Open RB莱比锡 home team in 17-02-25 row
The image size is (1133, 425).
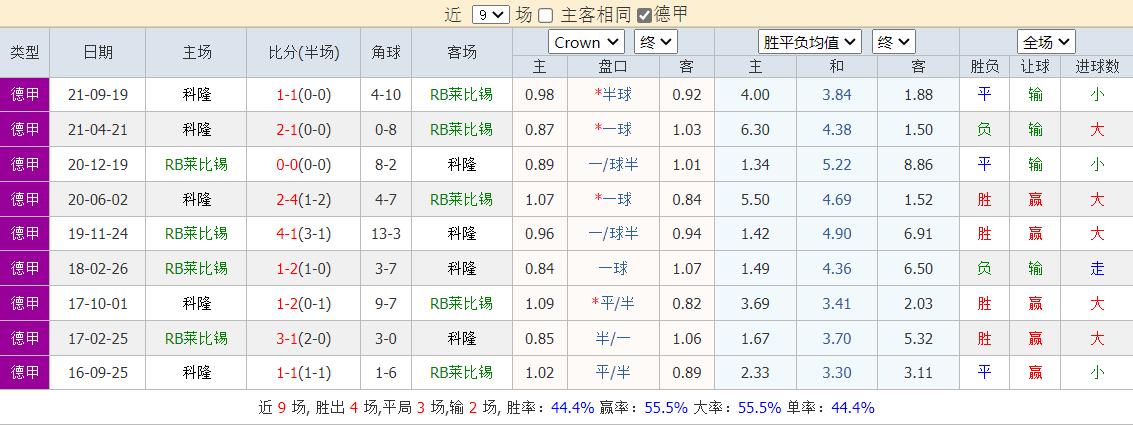tap(197, 338)
